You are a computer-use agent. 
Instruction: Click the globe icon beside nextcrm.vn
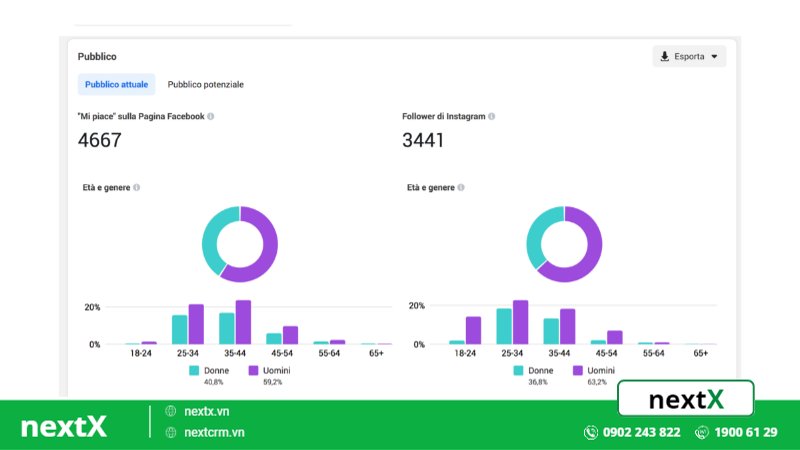(x=171, y=432)
